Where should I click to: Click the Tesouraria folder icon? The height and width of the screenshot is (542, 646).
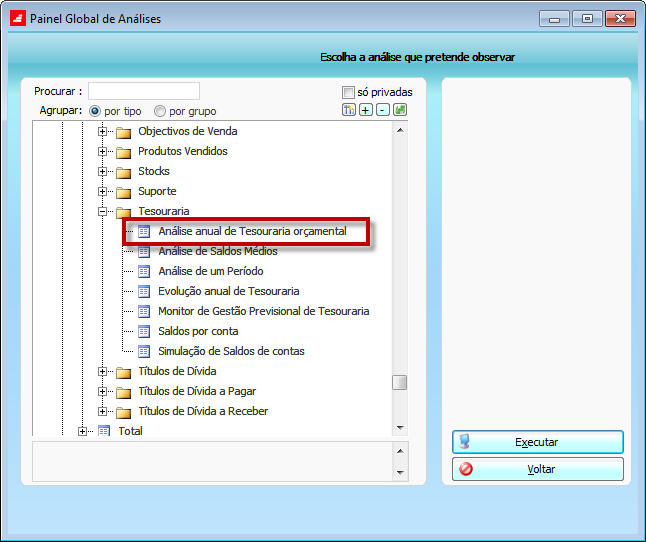[123, 212]
